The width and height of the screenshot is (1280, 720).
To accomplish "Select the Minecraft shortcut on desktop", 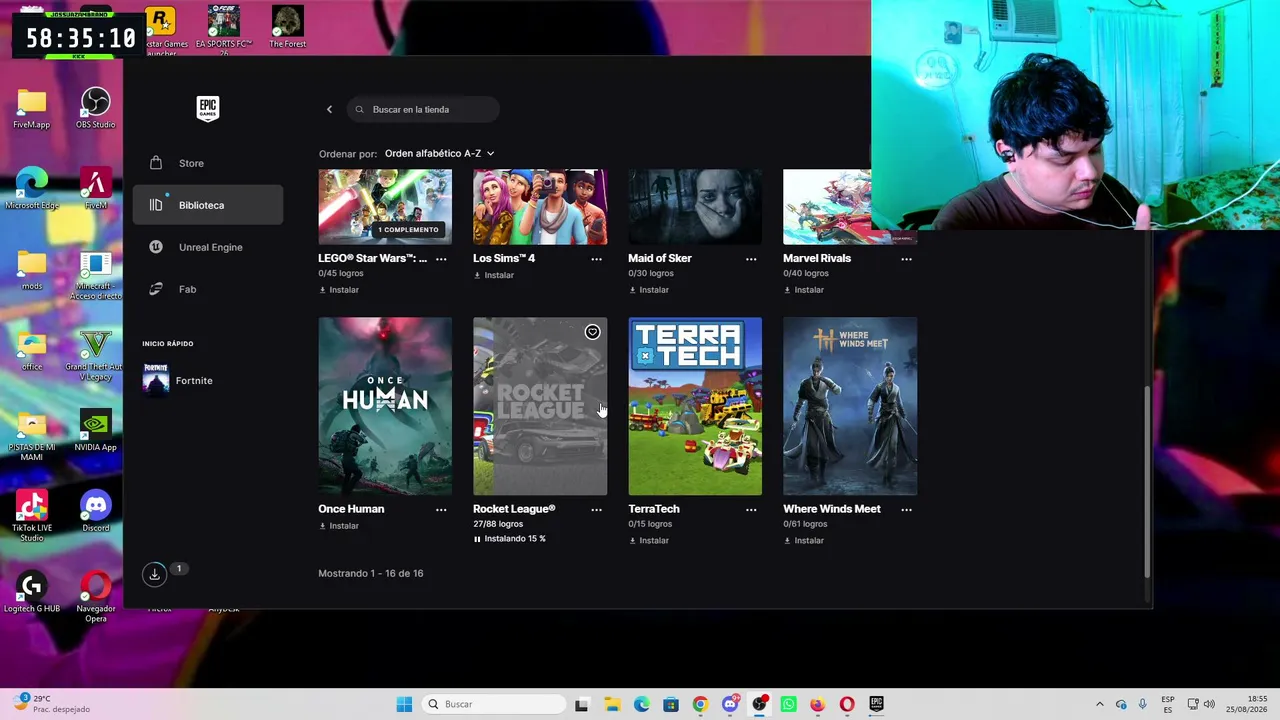I will click(x=95, y=275).
